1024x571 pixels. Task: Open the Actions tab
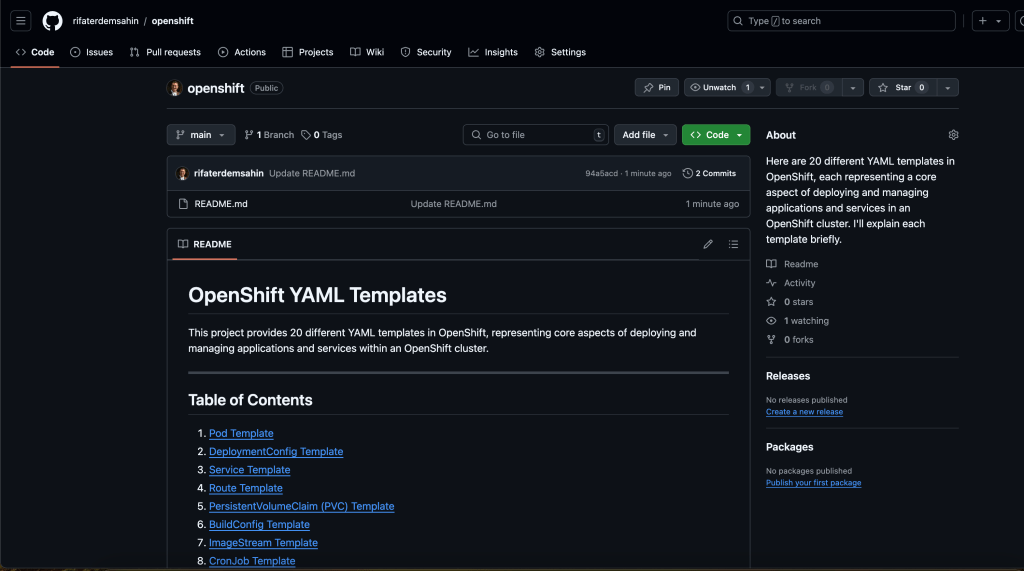click(x=242, y=52)
